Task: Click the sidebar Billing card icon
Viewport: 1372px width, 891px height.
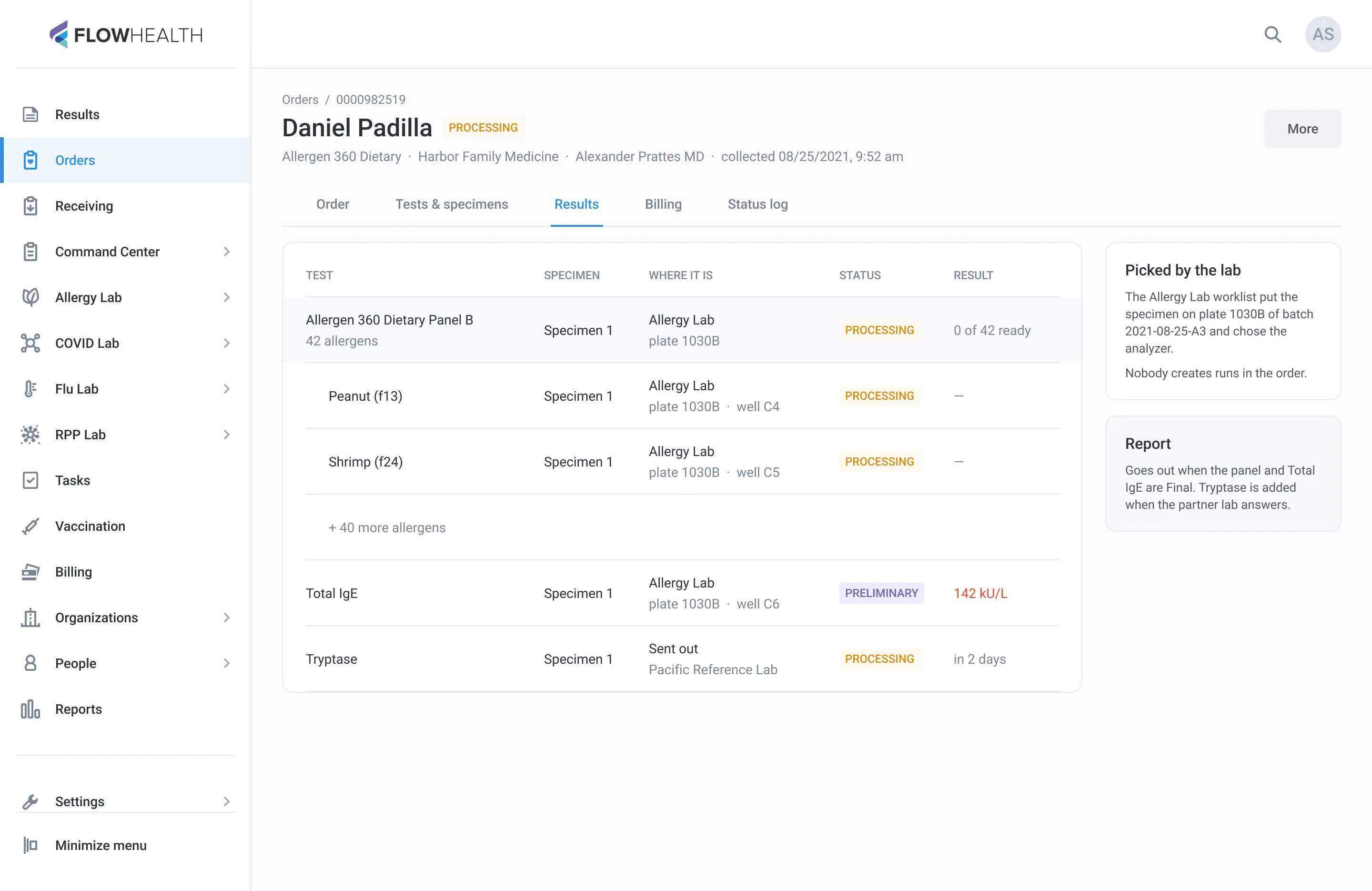Action: [30, 571]
